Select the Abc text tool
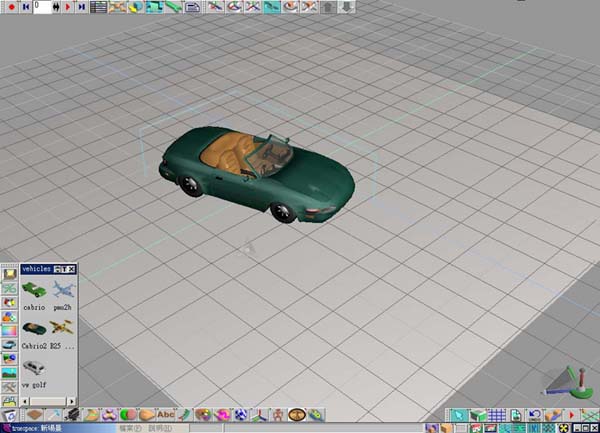 165,415
